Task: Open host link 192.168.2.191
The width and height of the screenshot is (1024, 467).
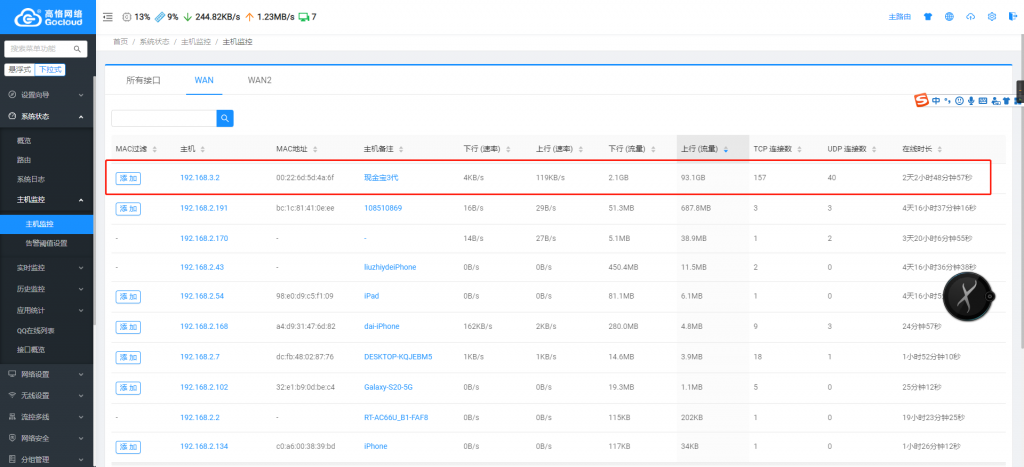Action: tap(204, 208)
